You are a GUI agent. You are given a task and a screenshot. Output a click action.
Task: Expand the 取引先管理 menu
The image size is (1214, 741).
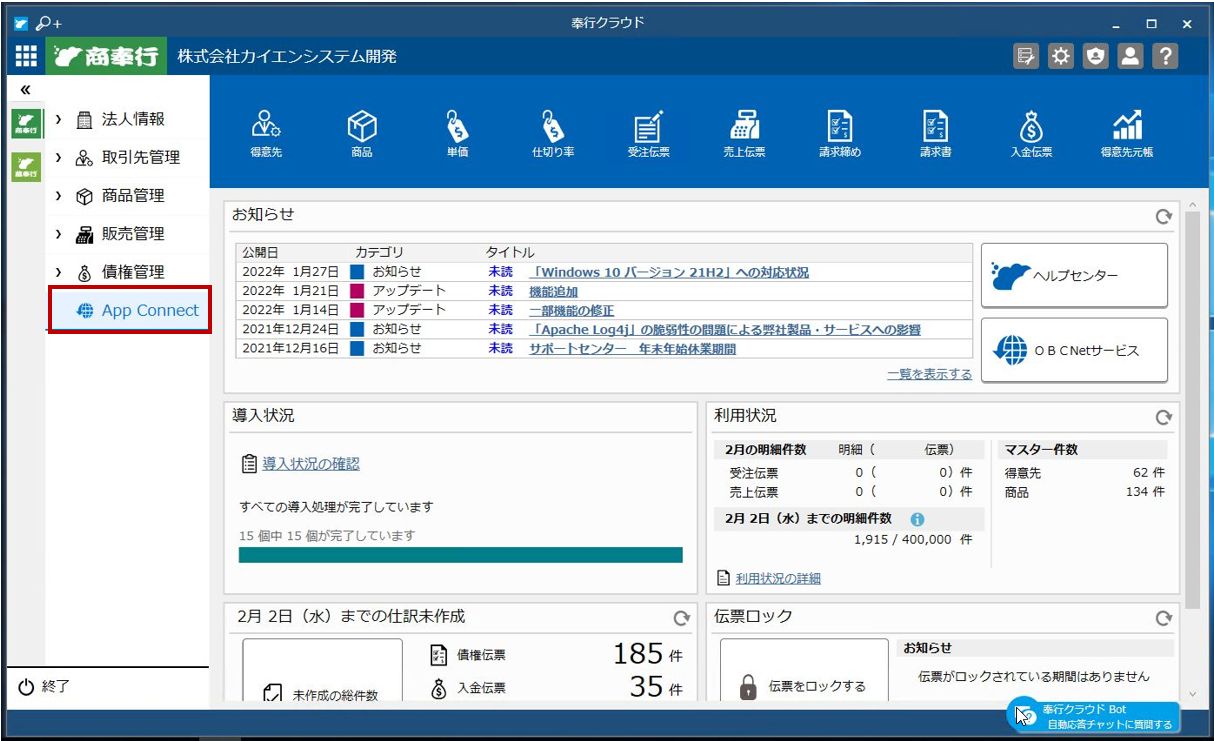tap(127, 157)
